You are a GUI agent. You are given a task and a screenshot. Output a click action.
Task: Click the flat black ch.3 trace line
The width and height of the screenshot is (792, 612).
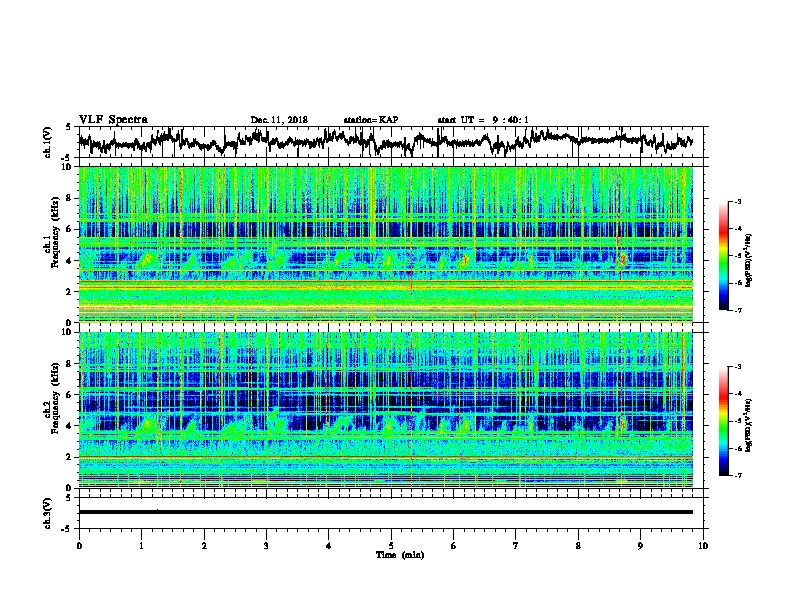click(x=386, y=512)
